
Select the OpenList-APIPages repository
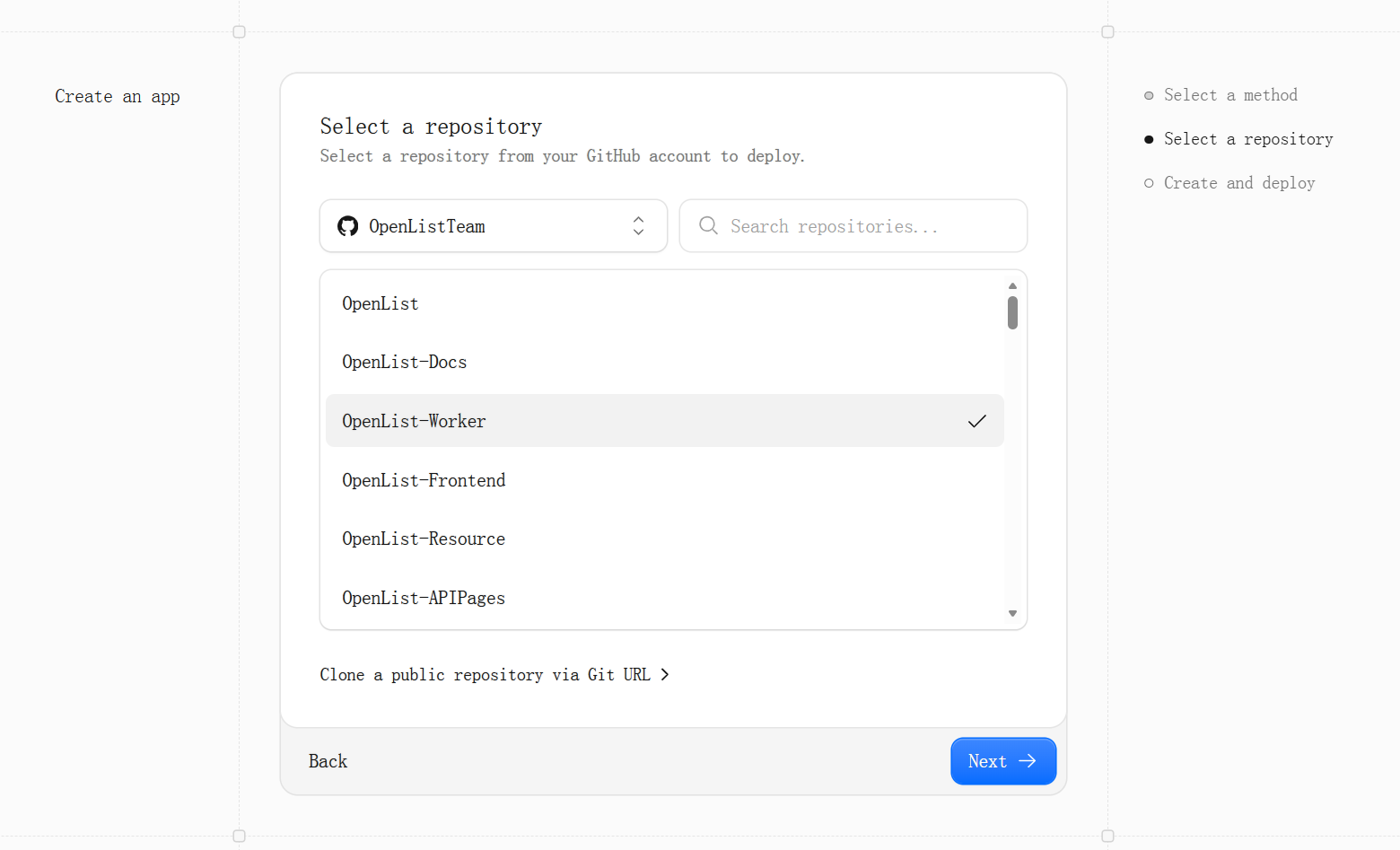[x=664, y=598]
